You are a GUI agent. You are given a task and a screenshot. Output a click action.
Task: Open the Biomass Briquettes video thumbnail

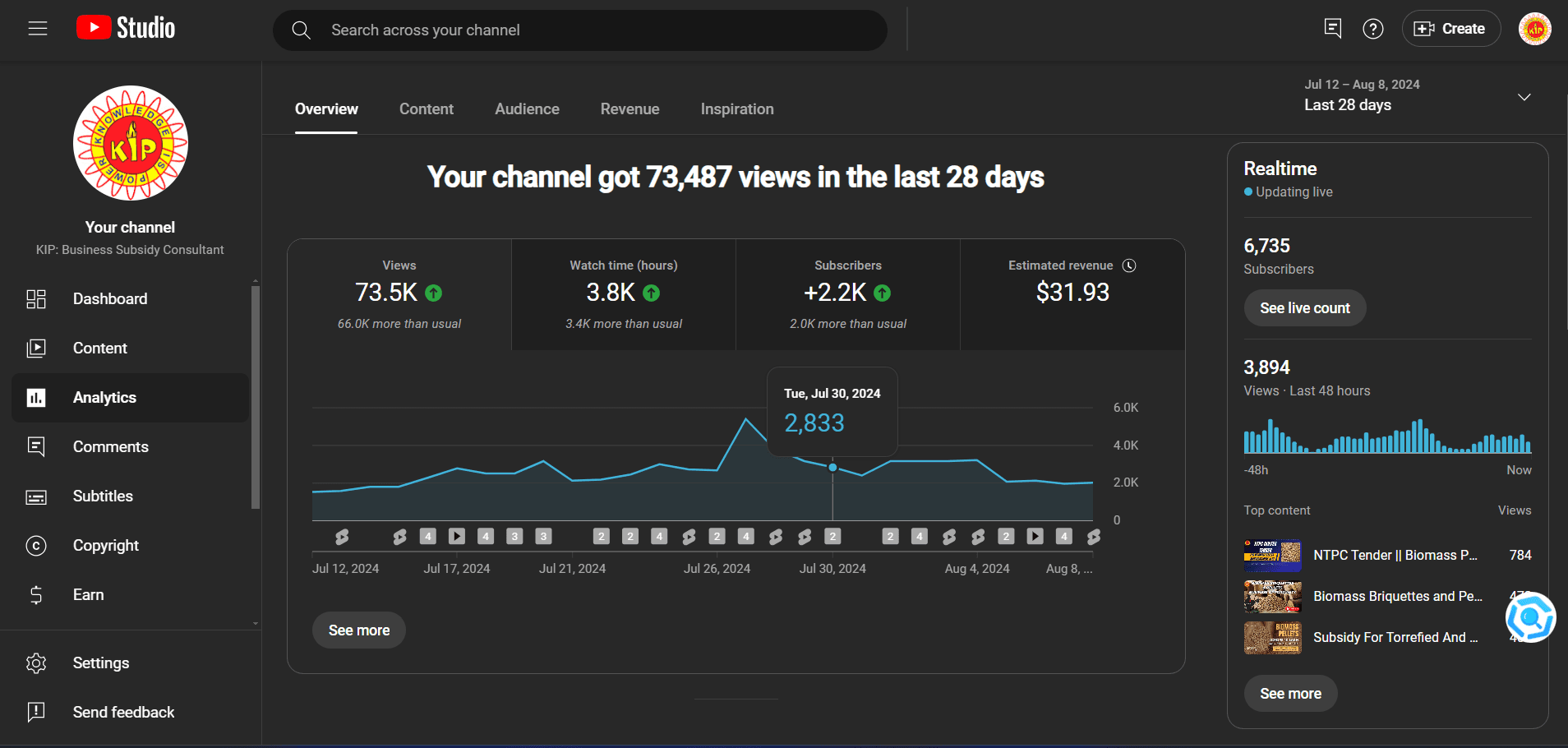1272,597
